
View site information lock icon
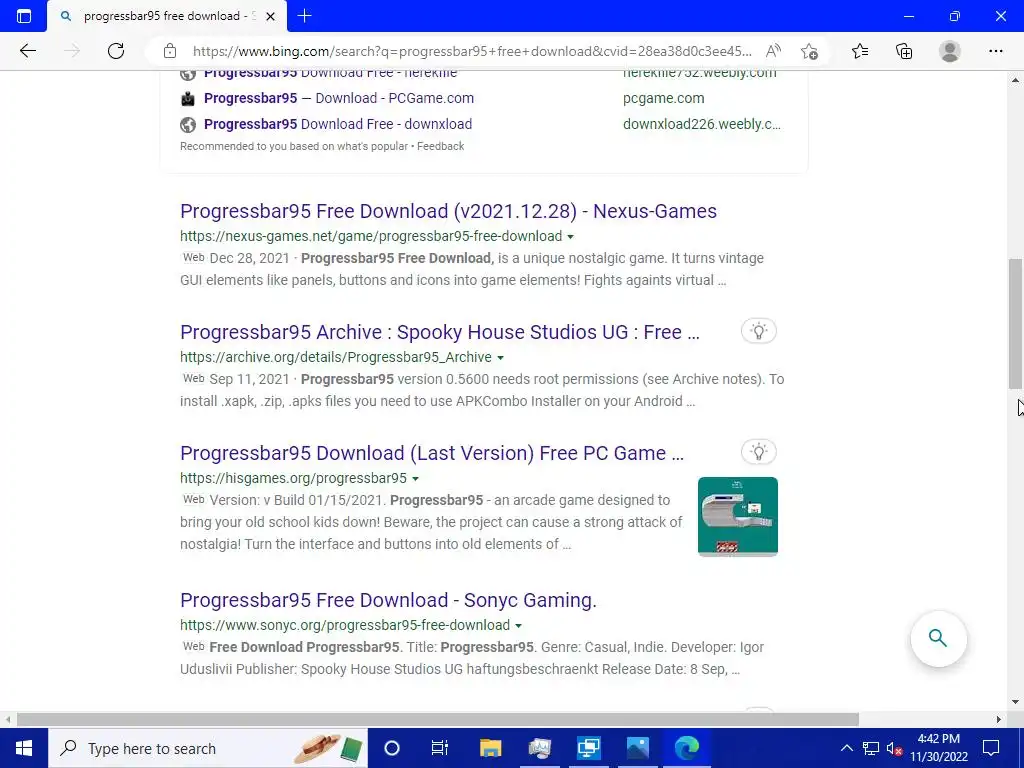pyautogui.click(x=170, y=51)
